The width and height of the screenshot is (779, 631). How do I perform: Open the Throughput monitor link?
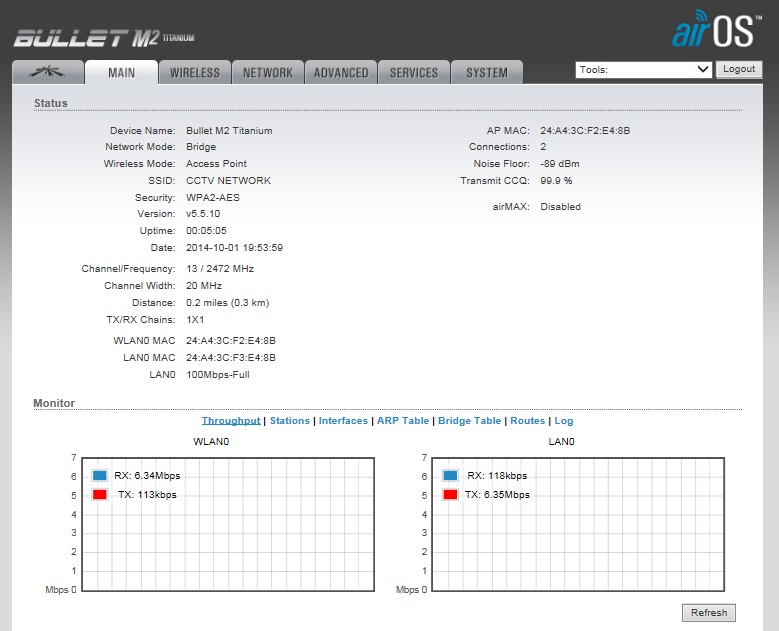click(x=231, y=420)
